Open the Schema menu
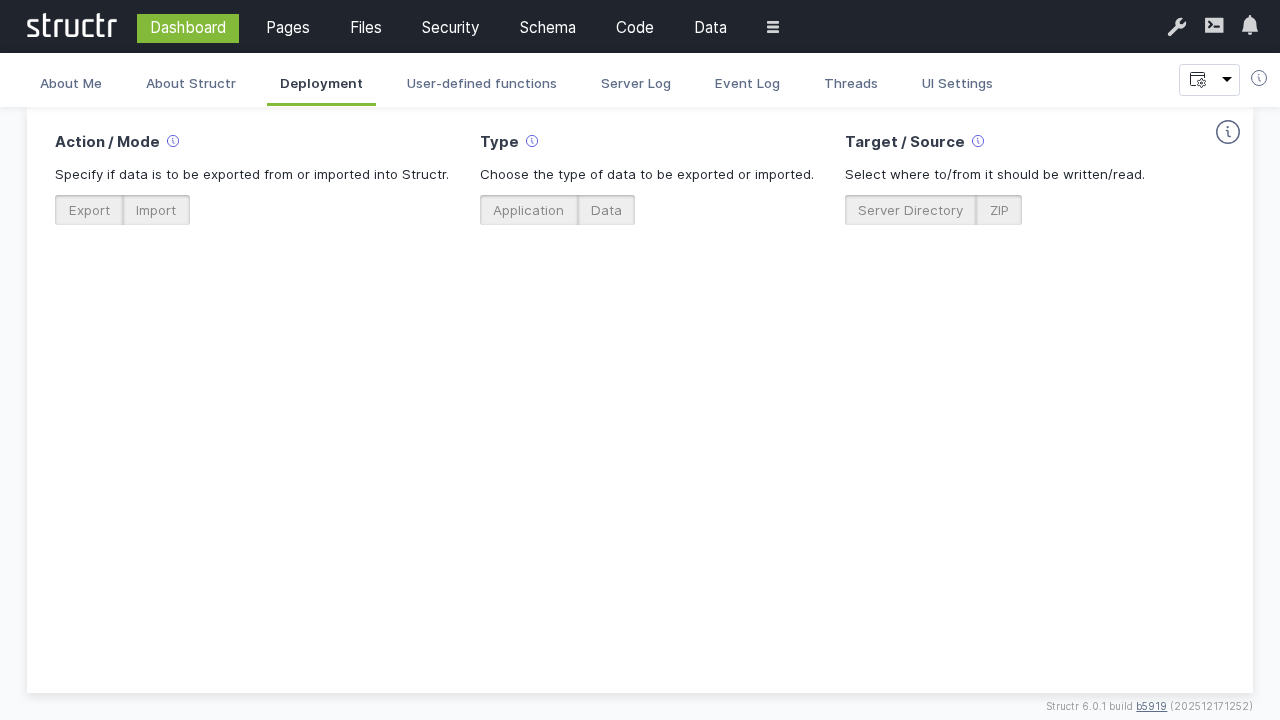The height and width of the screenshot is (720, 1280). tap(547, 27)
